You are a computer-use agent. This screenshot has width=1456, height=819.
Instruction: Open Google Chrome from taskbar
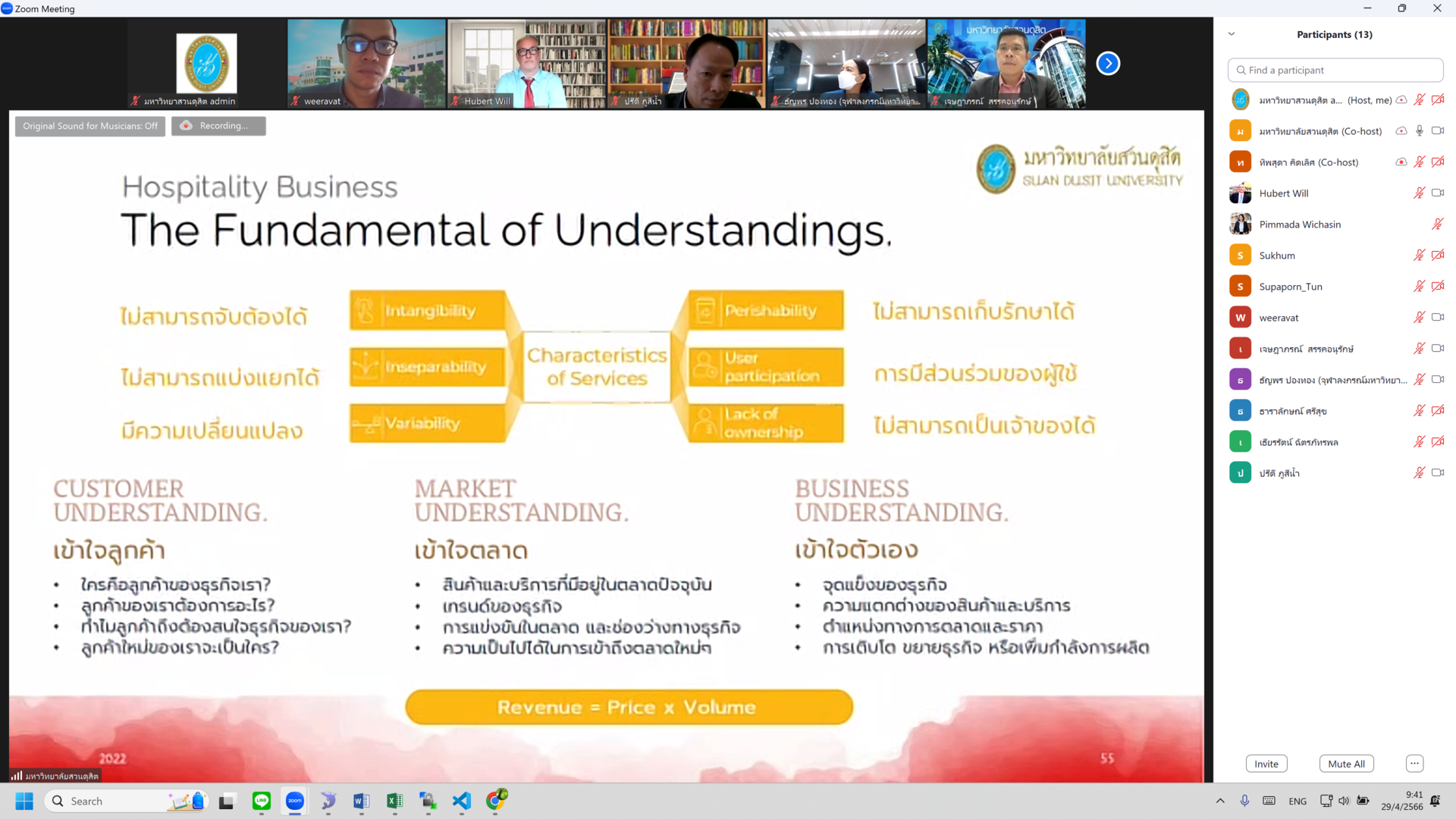(496, 800)
